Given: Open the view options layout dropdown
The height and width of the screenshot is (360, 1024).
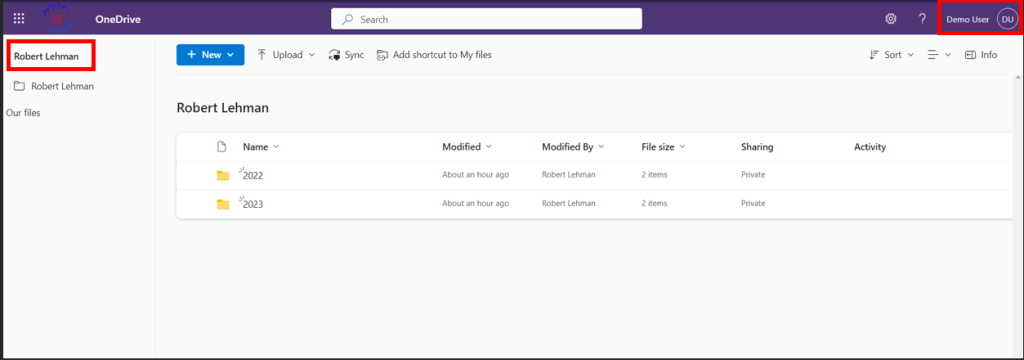Looking at the screenshot, I should pyautogui.click(x=939, y=55).
